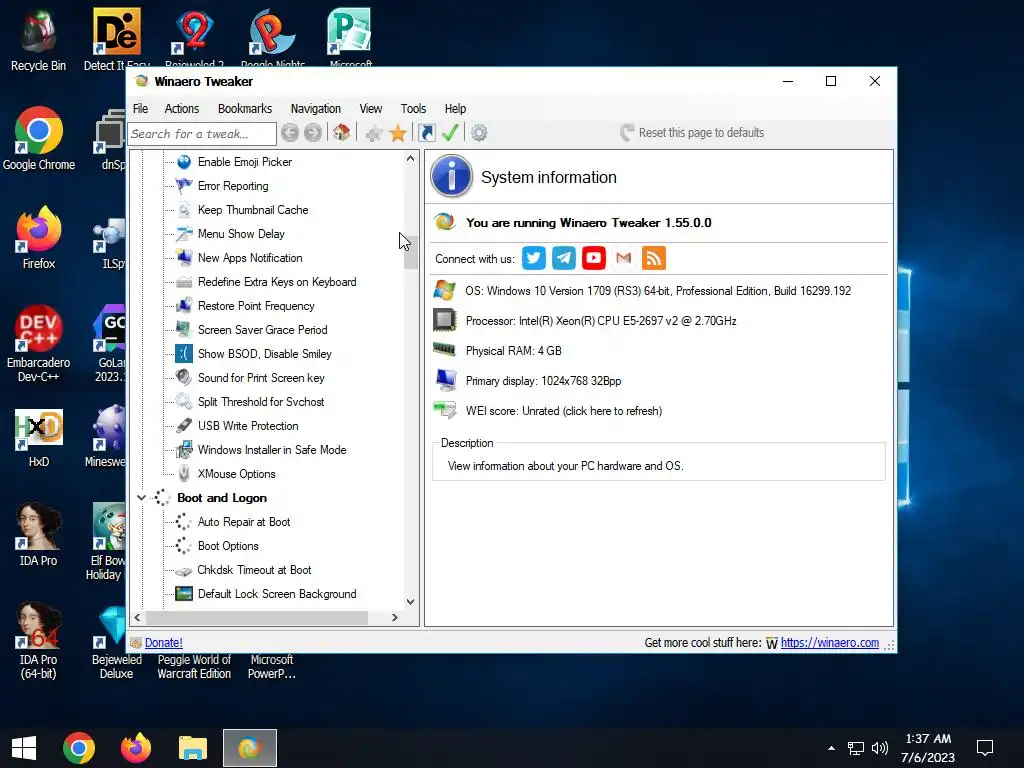This screenshot has height=768, width=1024.
Task: Open Chkdsk Timeout at Boot
Action: 254,570
